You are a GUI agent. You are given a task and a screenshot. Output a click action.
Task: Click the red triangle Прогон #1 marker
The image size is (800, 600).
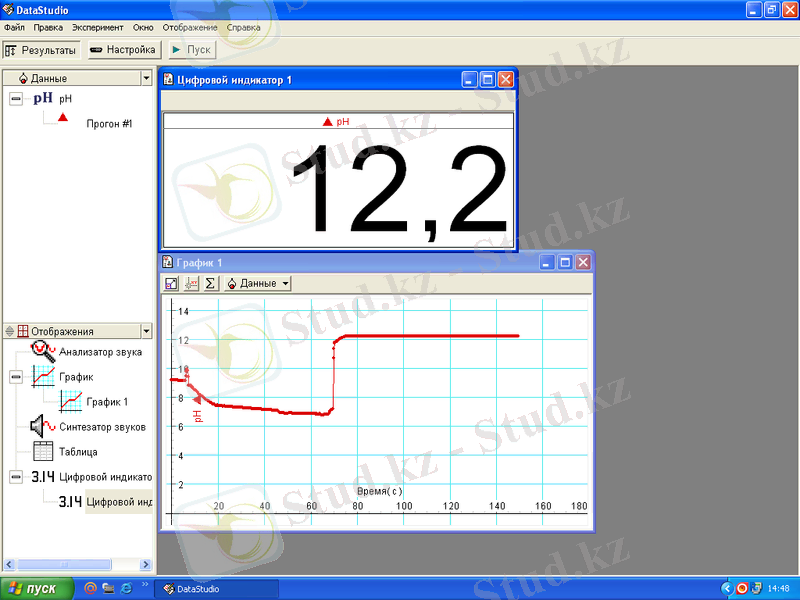click(63, 118)
